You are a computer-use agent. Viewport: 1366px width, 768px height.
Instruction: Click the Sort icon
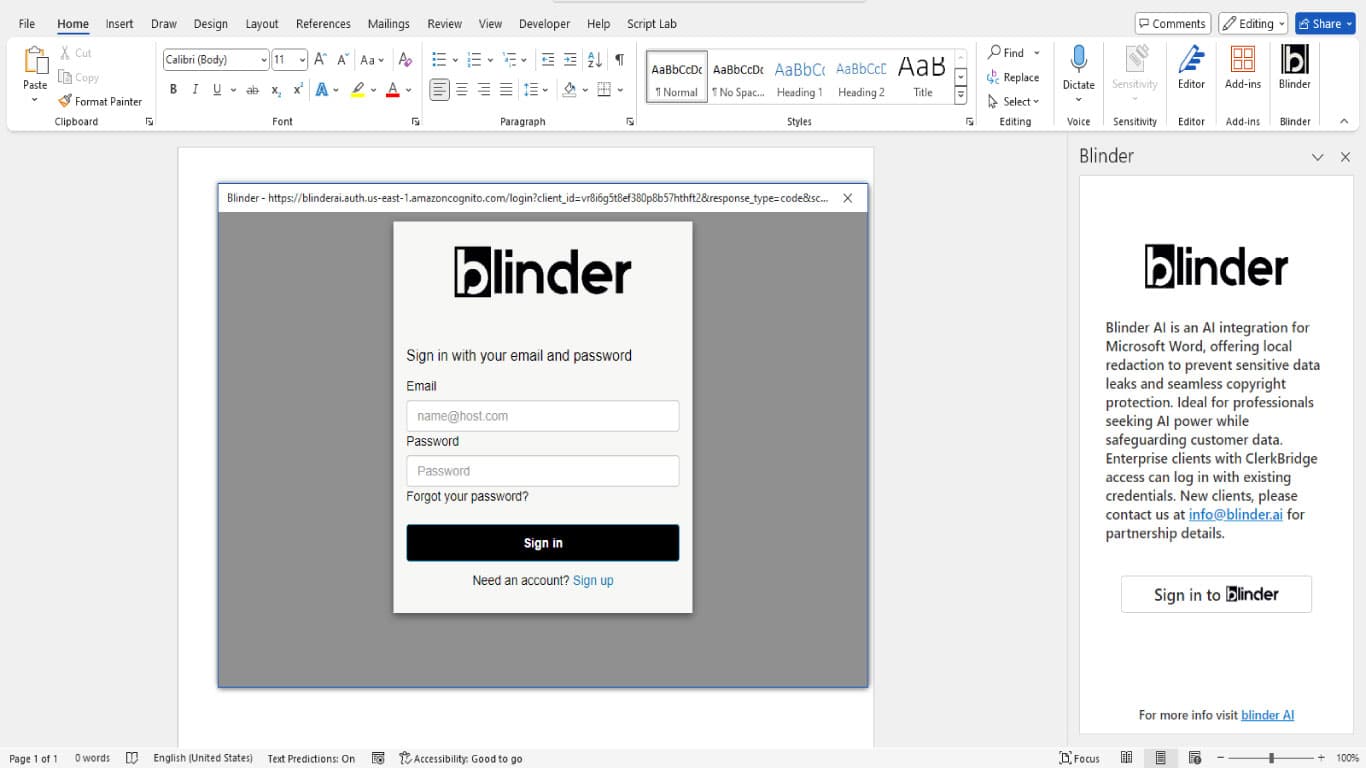[x=595, y=60]
